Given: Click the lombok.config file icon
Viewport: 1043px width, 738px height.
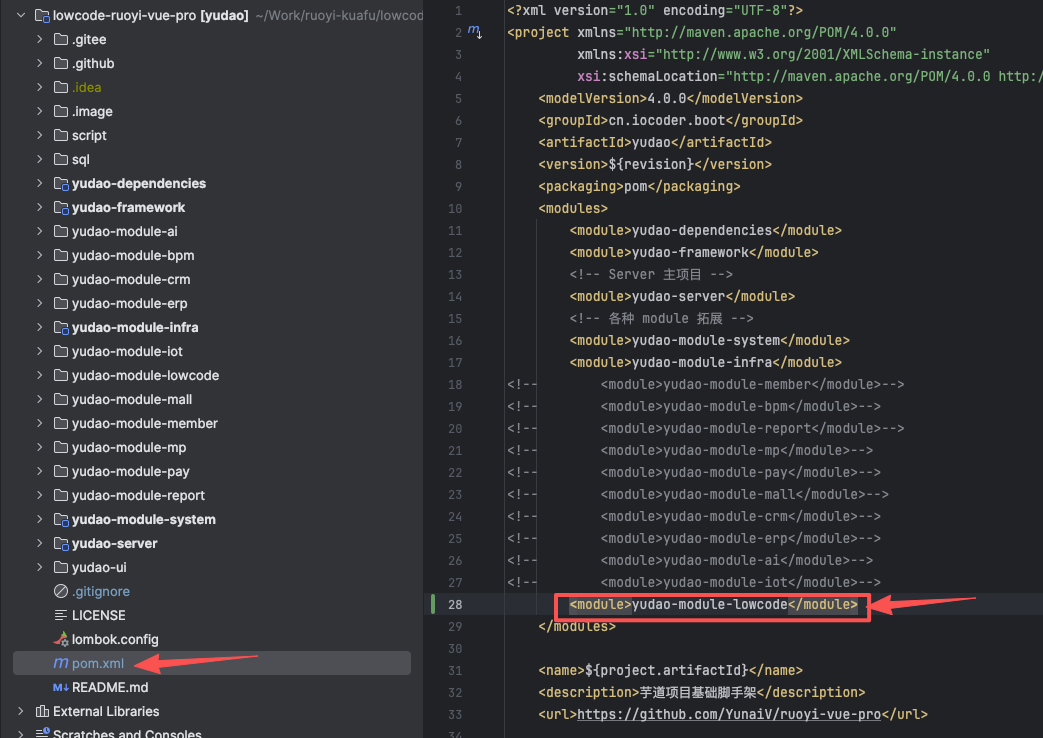Looking at the screenshot, I should point(61,639).
